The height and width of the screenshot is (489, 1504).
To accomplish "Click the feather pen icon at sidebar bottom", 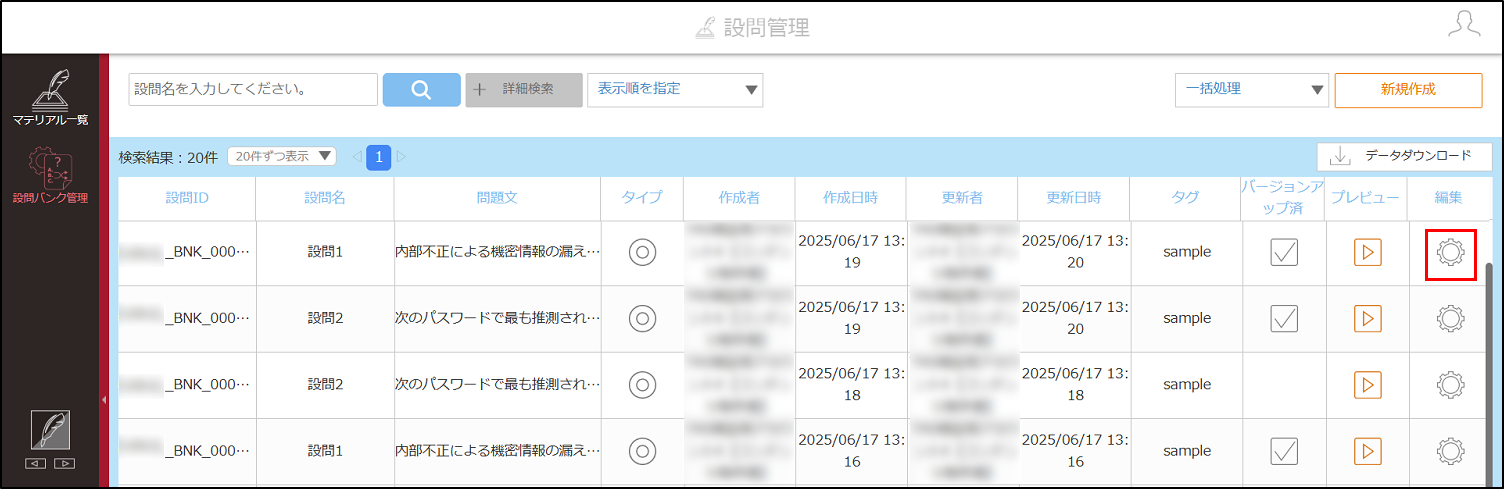I will pyautogui.click(x=50, y=430).
